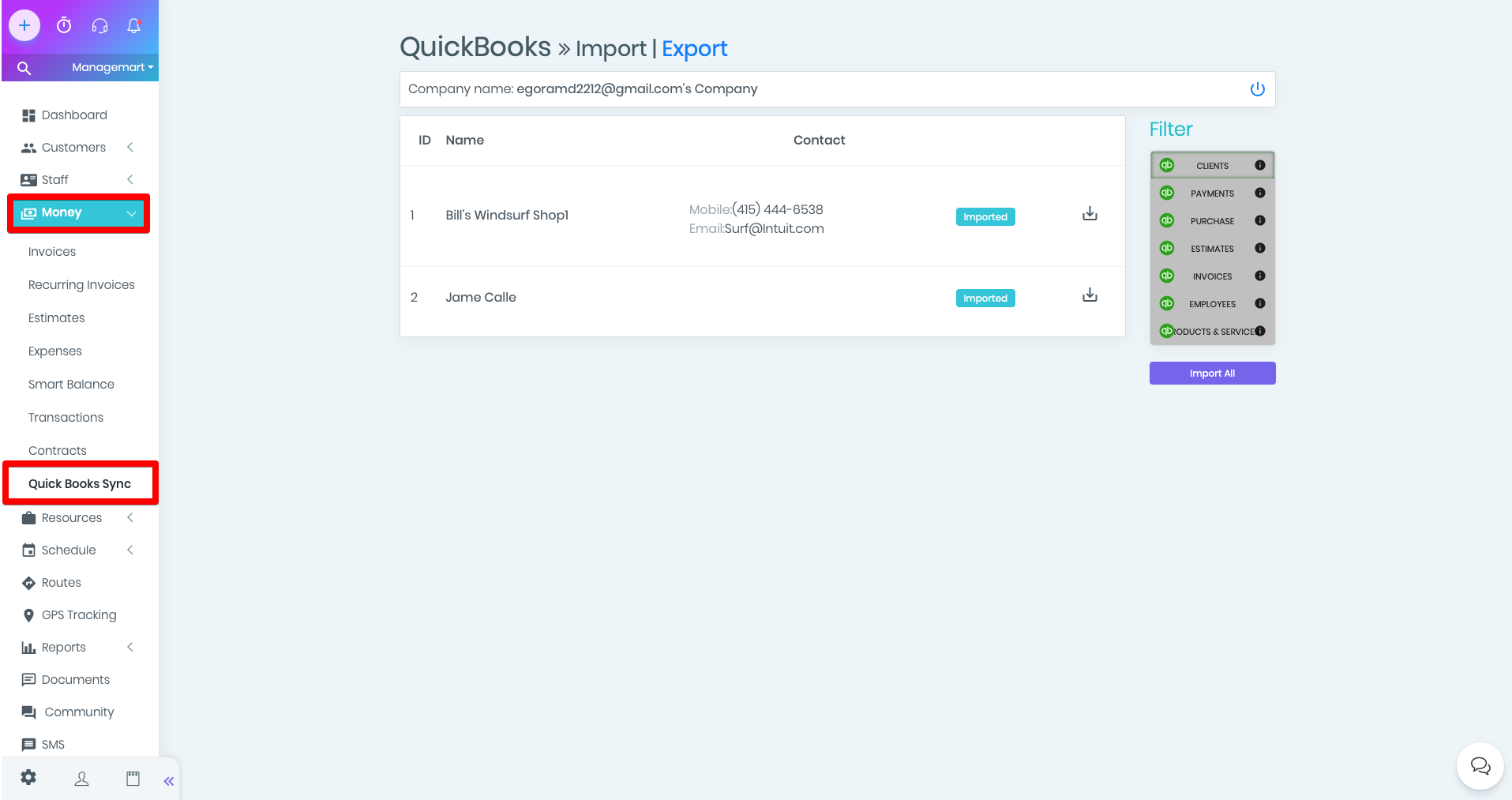Select INVOICES filter
1512x800 pixels.
1212,276
